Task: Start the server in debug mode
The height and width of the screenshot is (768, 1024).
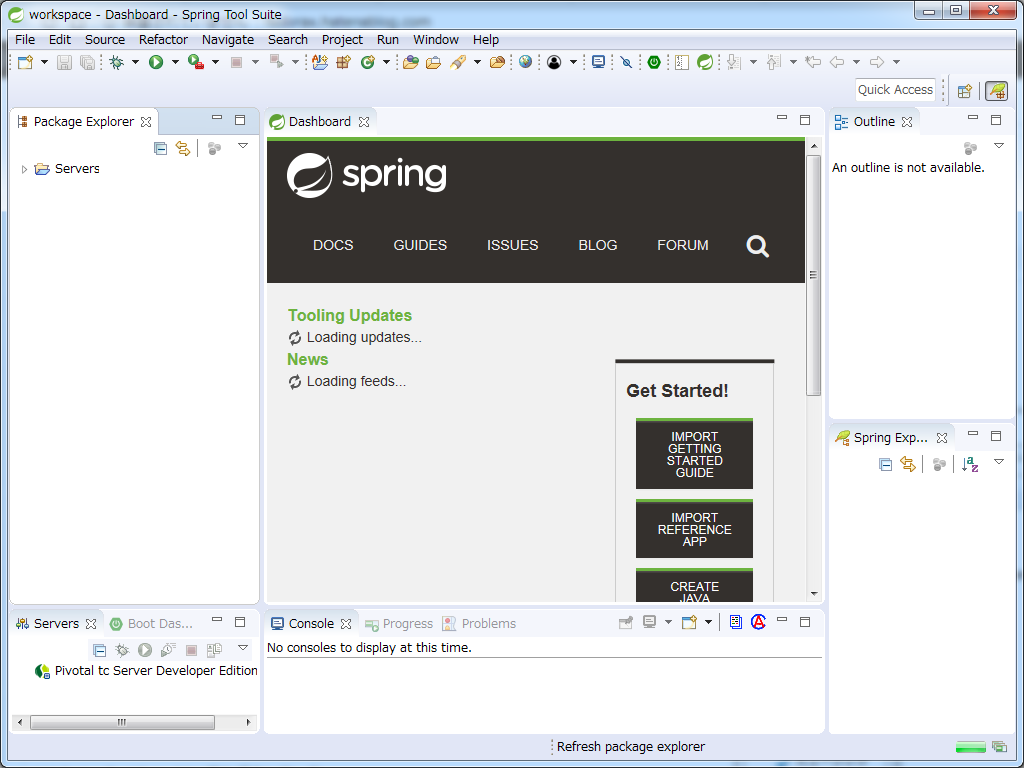Action: coord(122,649)
